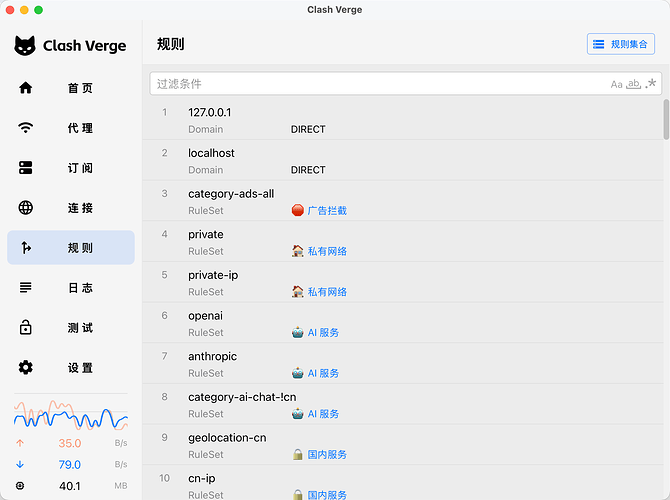Click the robot icon in anthropic row

click(x=298, y=373)
